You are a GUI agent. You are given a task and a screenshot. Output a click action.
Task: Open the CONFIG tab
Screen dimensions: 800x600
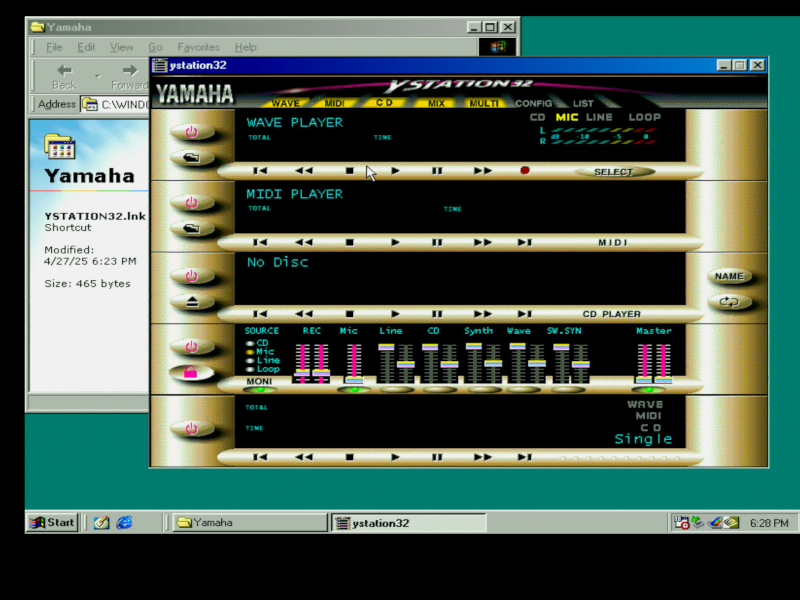(x=533, y=103)
